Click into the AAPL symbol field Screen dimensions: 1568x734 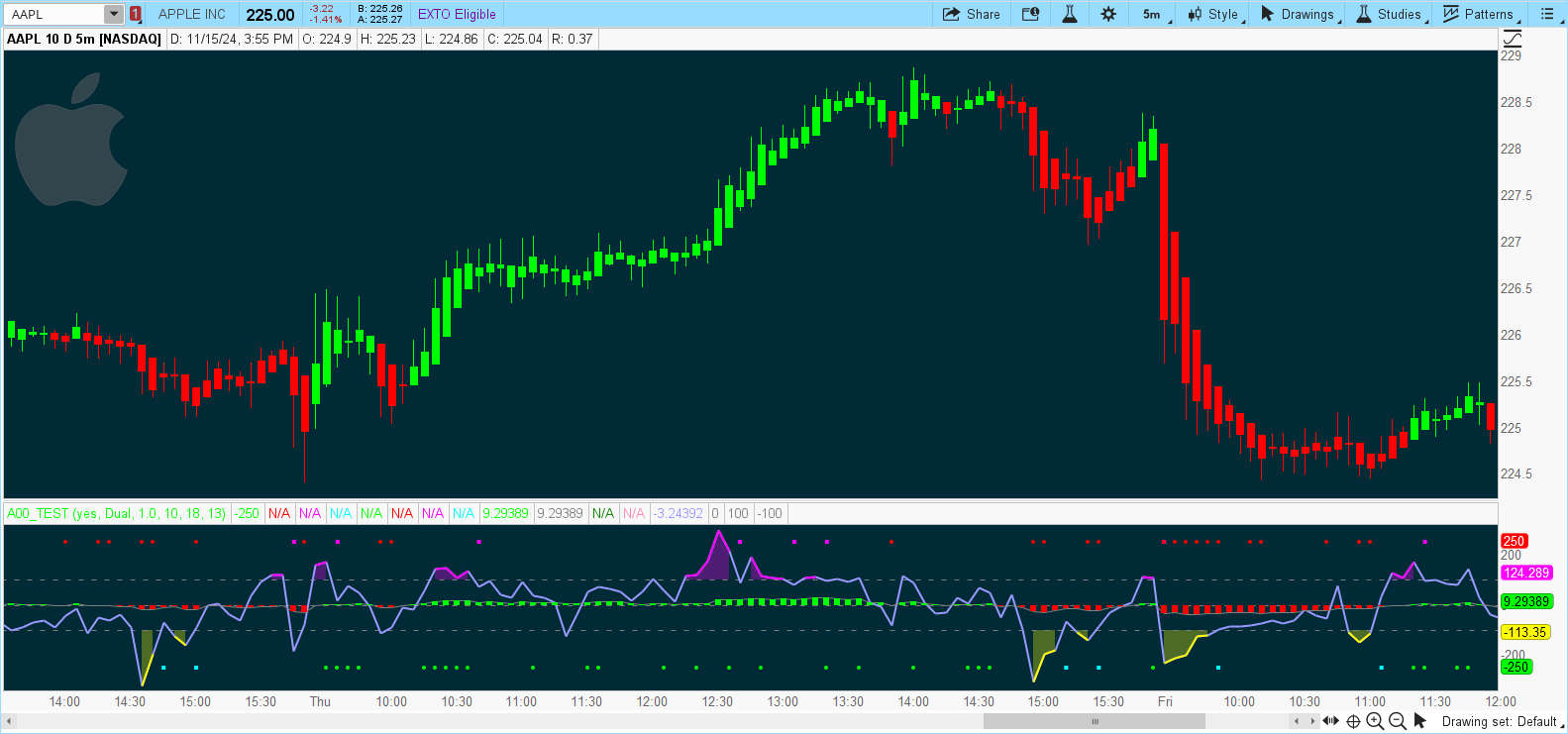click(x=55, y=14)
